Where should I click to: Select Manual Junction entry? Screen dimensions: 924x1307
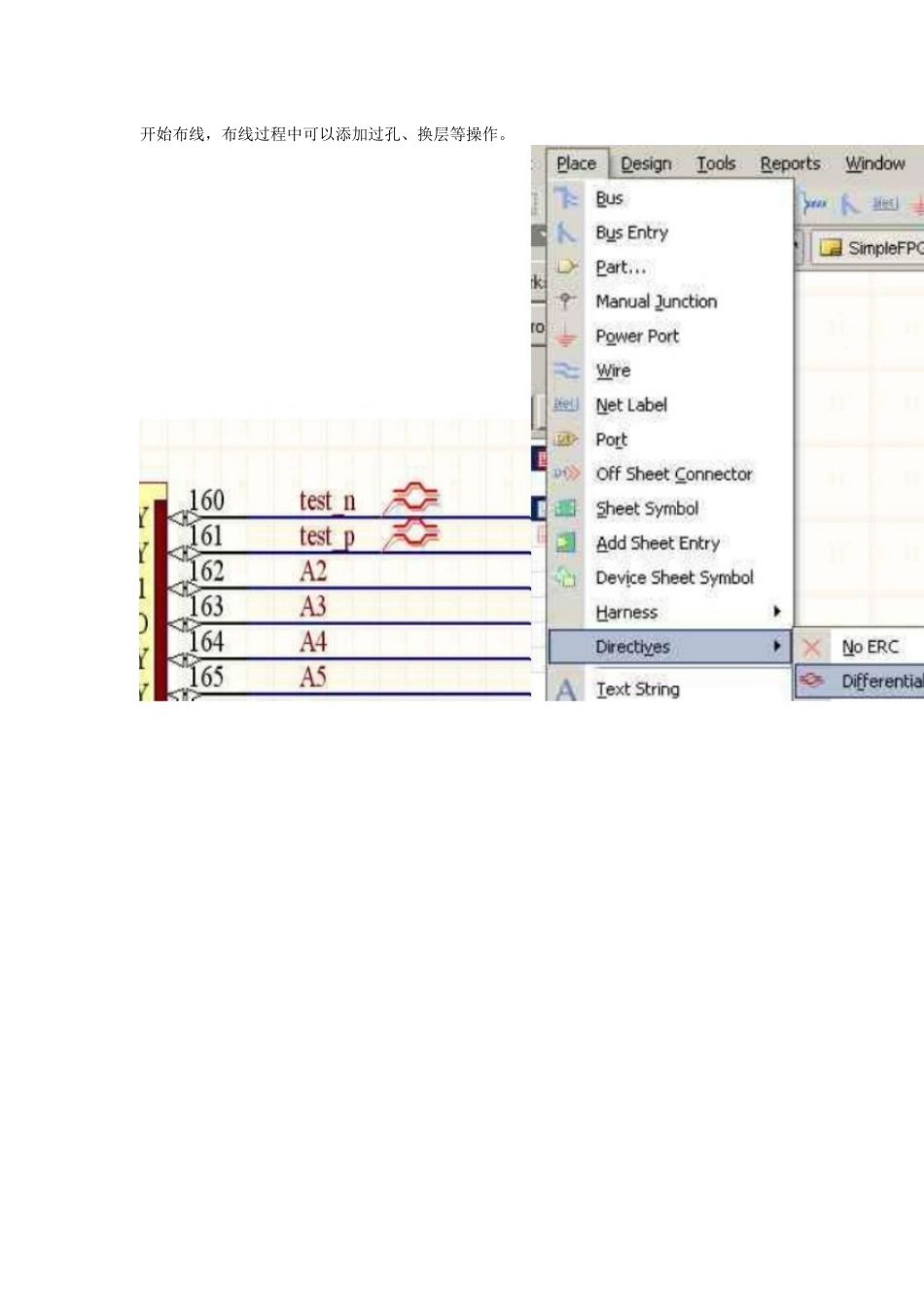click(x=671, y=301)
